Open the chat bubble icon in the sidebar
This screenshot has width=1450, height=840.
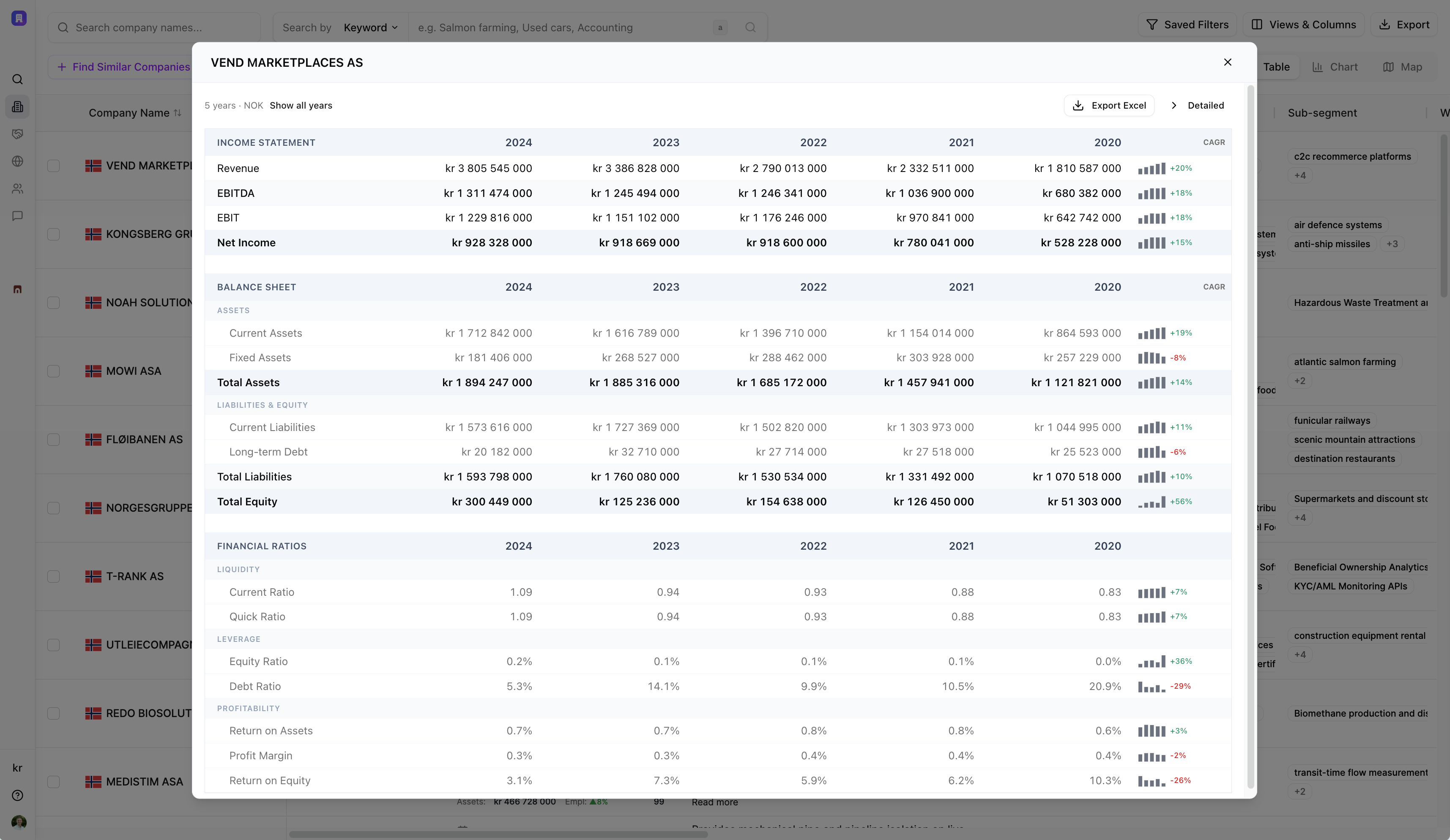click(18, 215)
